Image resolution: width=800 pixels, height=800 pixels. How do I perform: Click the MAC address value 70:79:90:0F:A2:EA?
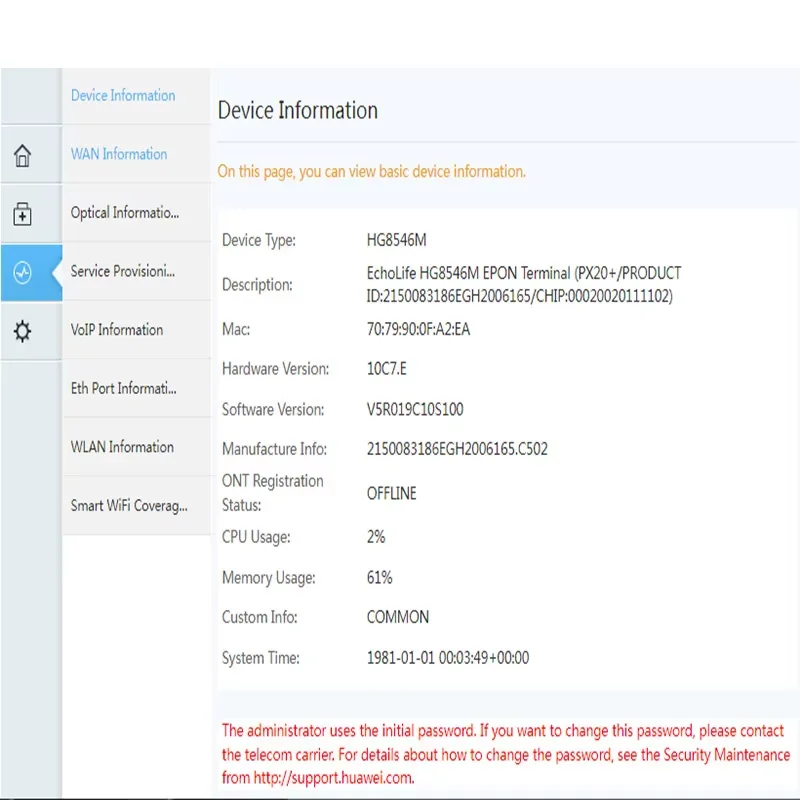click(x=418, y=329)
